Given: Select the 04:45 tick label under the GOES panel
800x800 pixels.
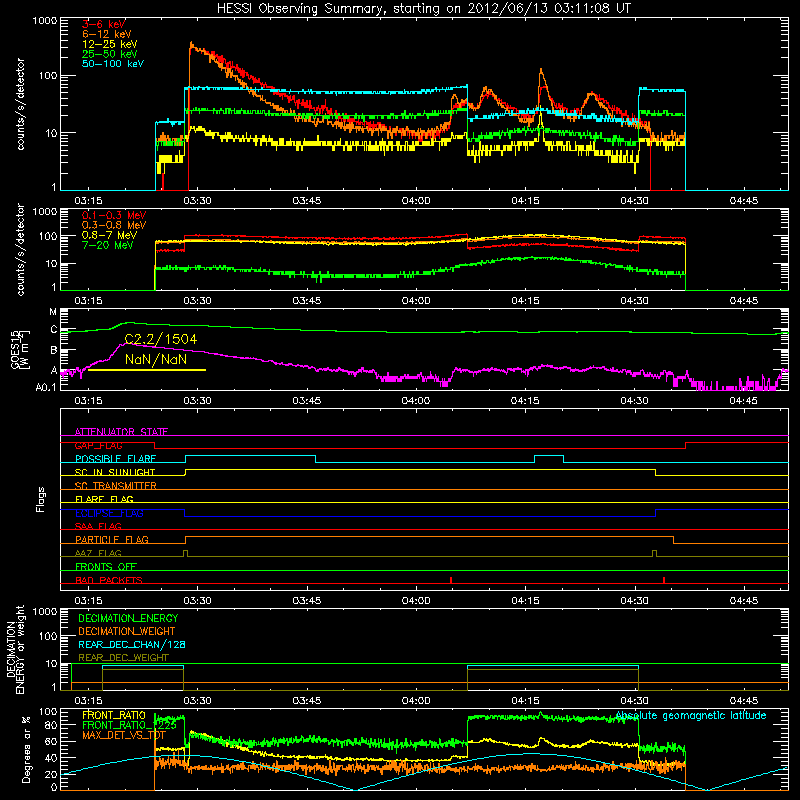Looking at the screenshot, I should click(x=743, y=401).
